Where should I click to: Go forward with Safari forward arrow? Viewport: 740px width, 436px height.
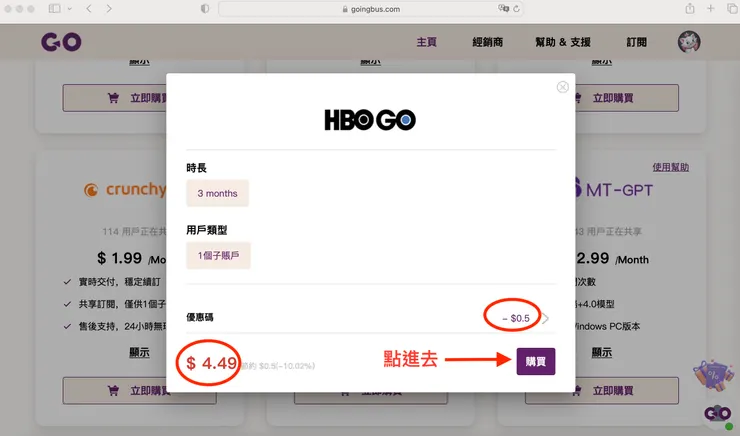(109, 8)
